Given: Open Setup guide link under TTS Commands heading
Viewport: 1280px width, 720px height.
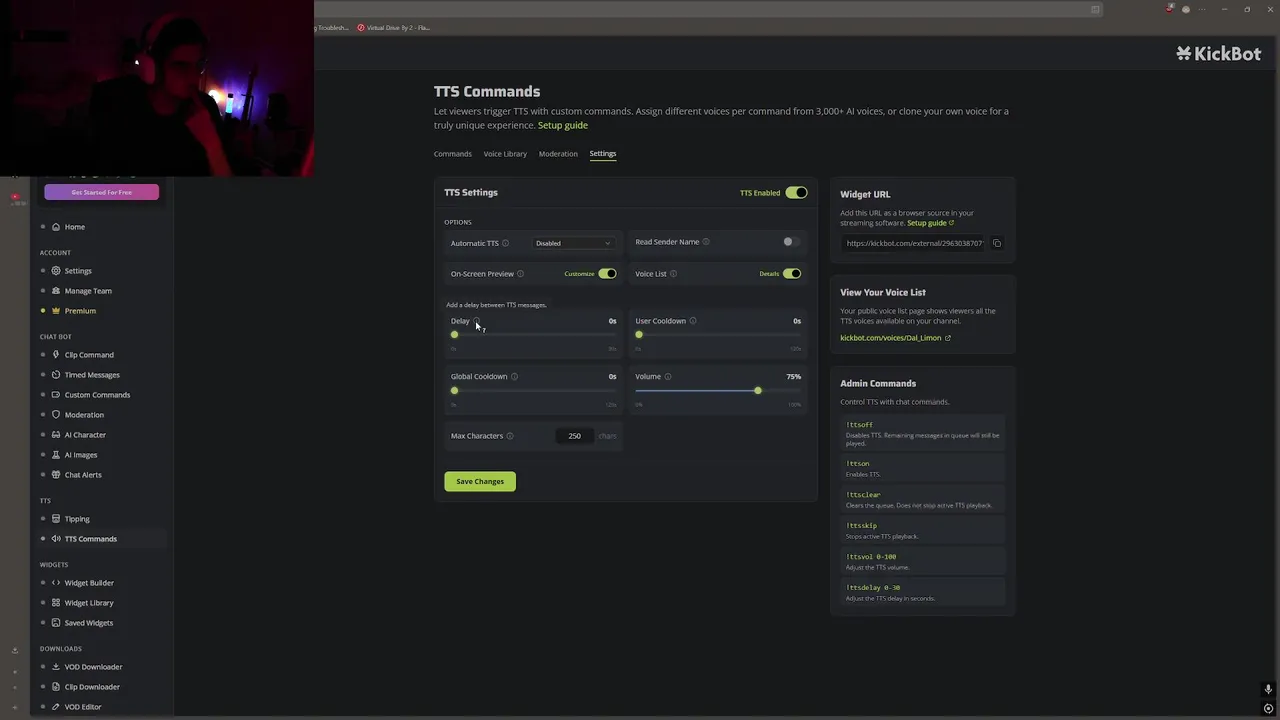Looking at the screenshot, I should [563, 126].
